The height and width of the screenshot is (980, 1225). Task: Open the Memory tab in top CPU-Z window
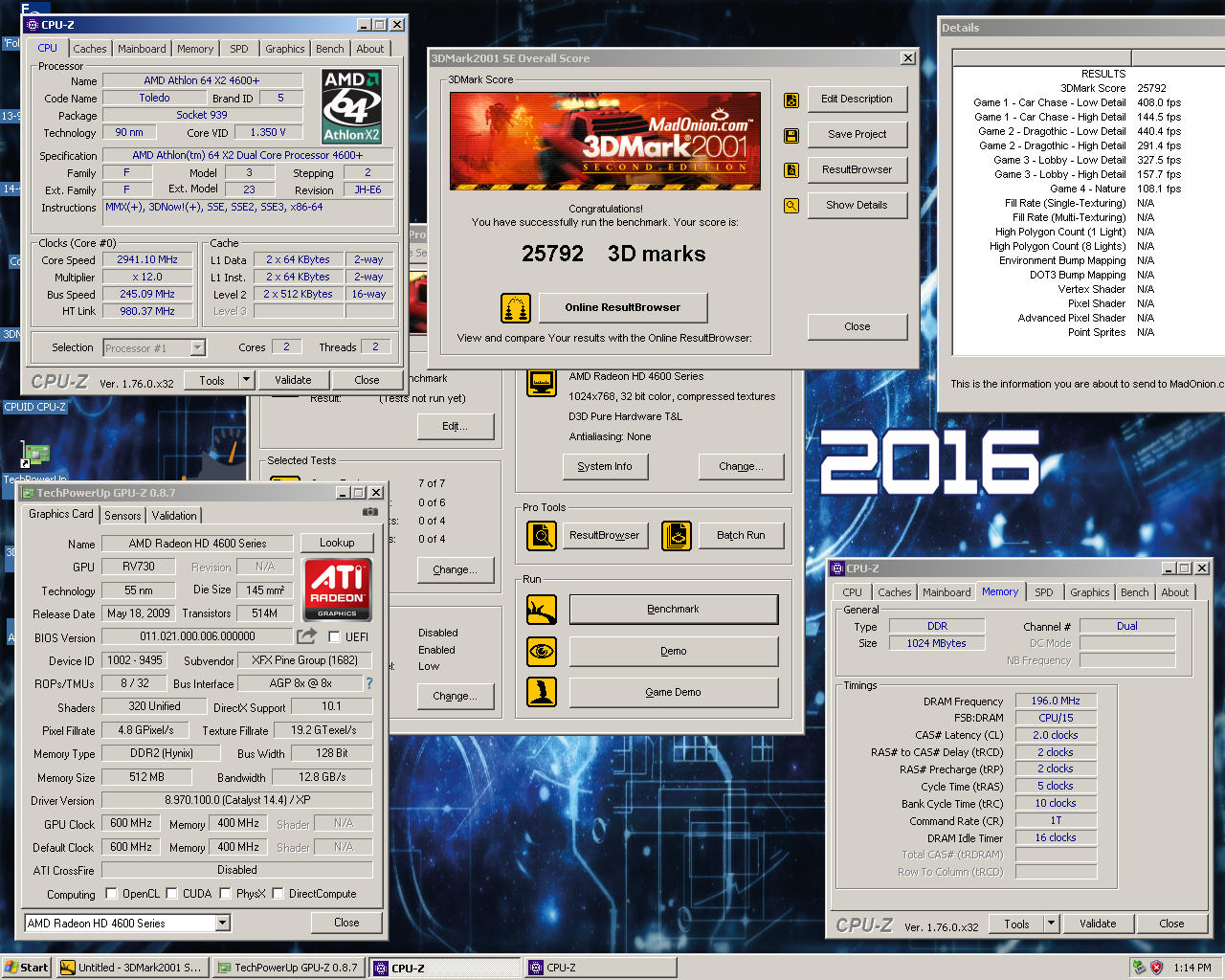195,49
